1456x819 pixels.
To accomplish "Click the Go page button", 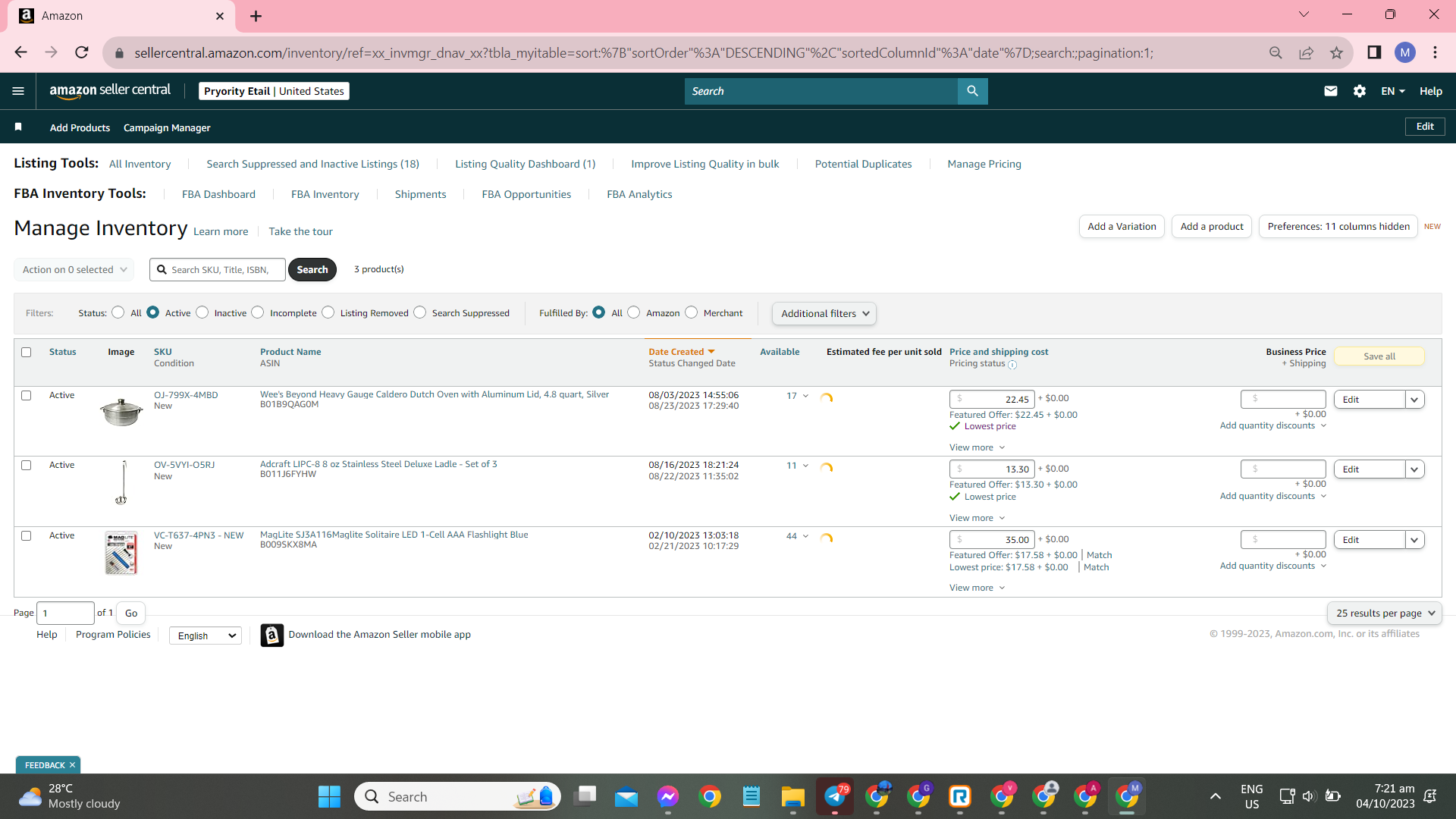I will 131,613.
